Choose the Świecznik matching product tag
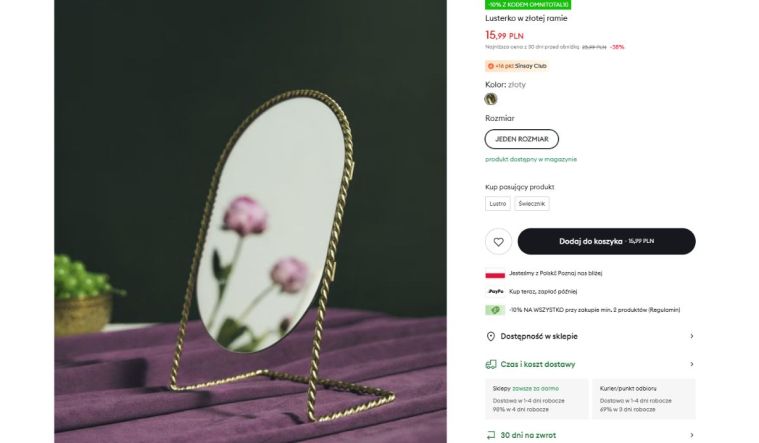Screen dimensions: 759x443 coord(531,204)
